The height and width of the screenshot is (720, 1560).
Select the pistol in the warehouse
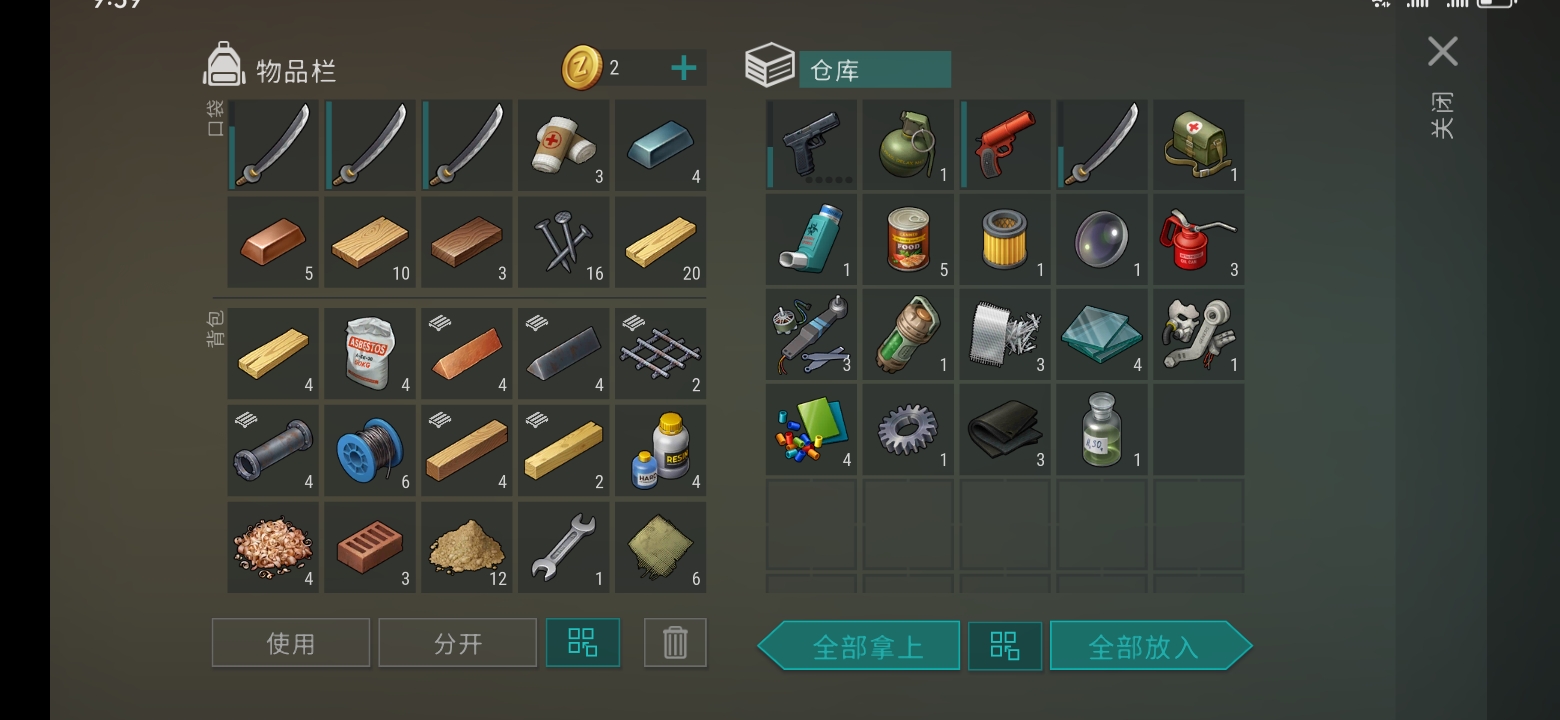click(x=812, y=145)
